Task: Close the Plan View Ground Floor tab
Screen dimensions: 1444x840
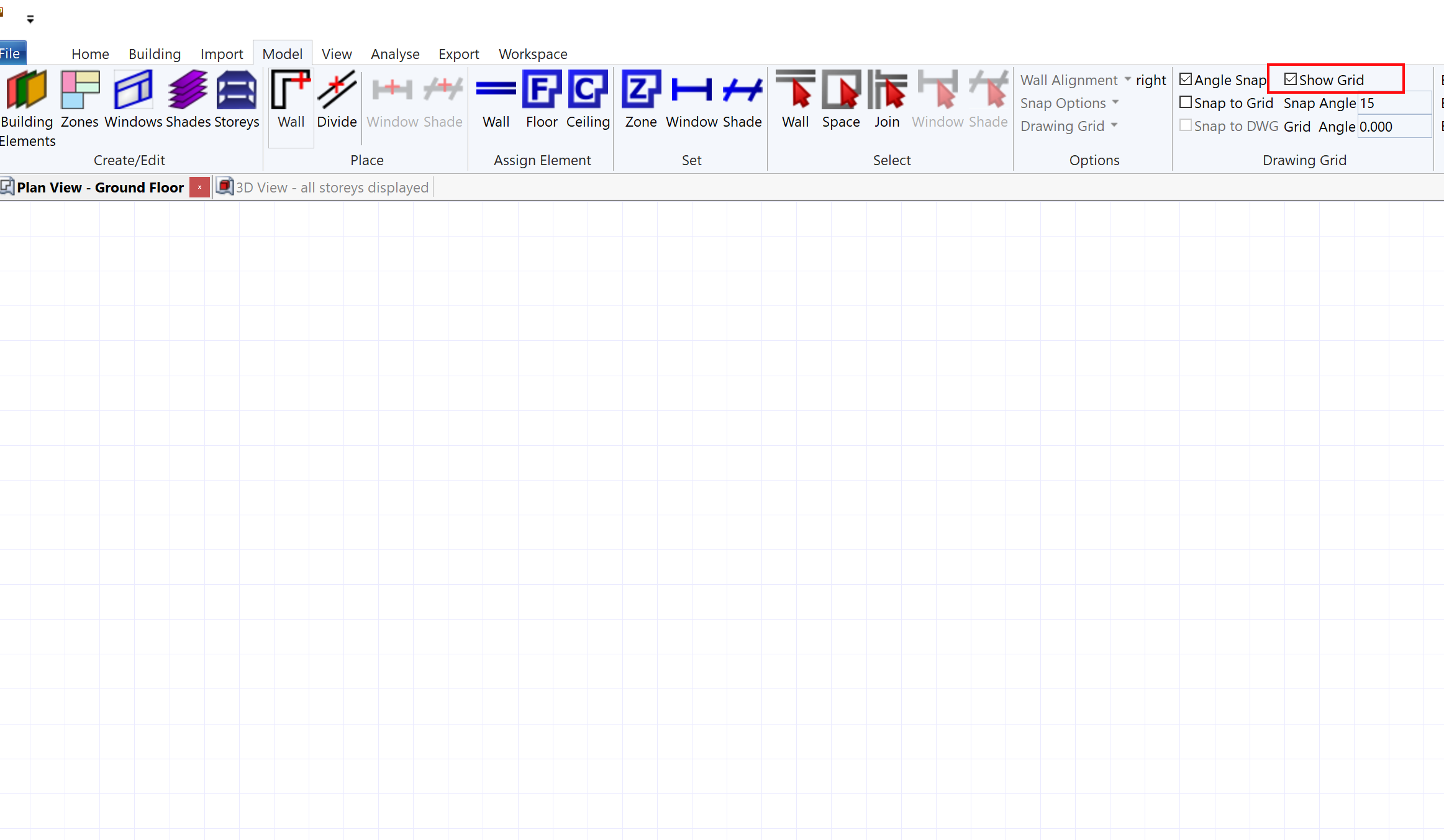Action: point(199,187)
